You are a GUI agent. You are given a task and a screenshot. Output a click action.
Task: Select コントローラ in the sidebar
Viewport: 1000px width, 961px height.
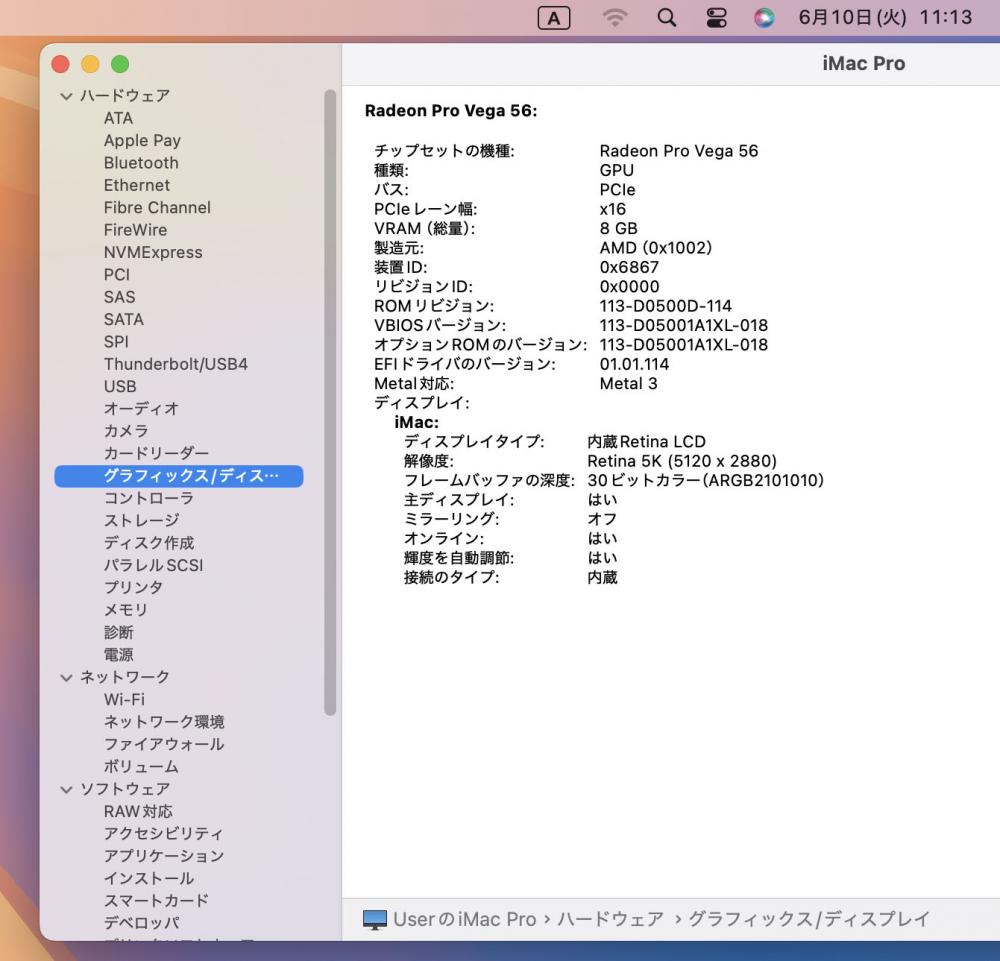click(149, 499)
